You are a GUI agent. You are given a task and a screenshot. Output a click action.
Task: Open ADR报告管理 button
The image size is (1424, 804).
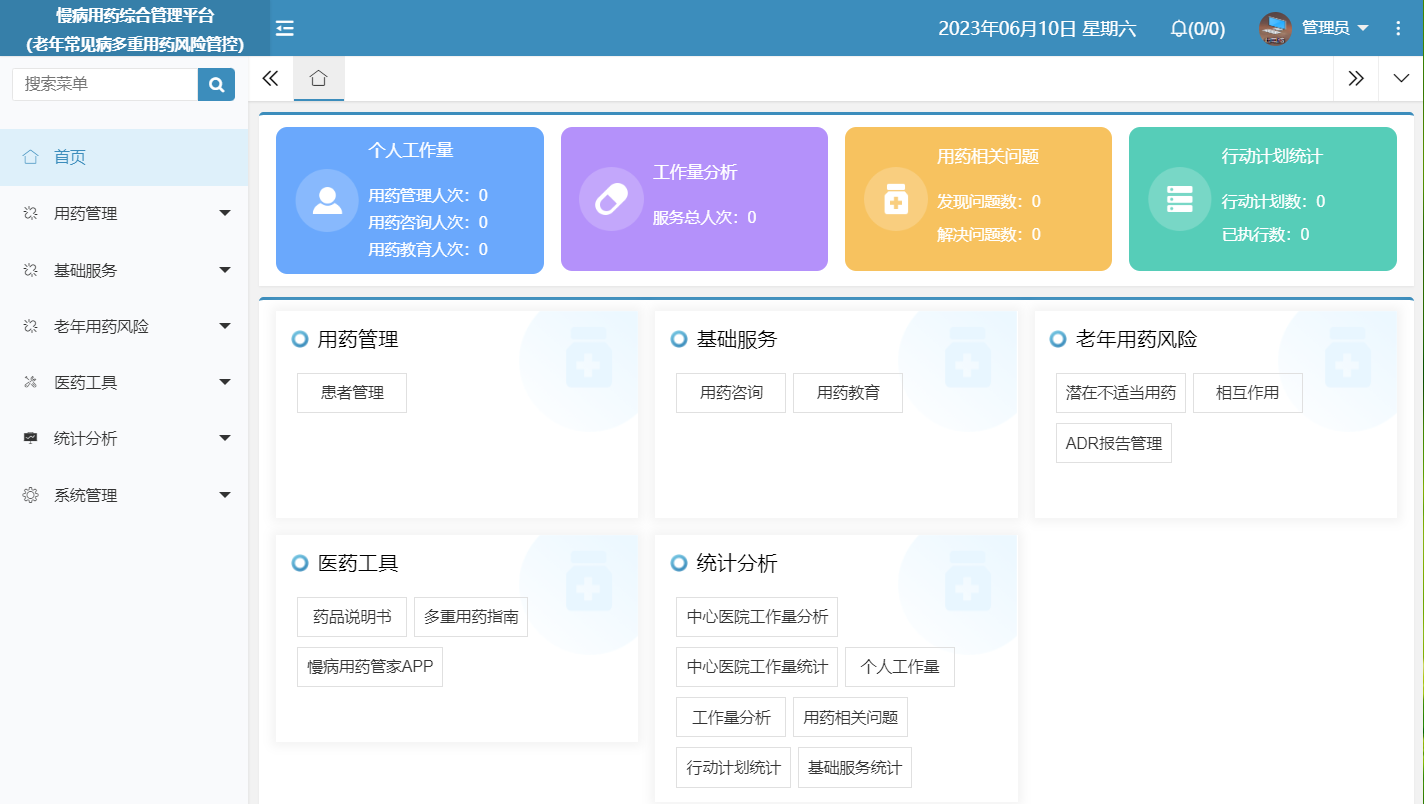(x=1114, y=443)
